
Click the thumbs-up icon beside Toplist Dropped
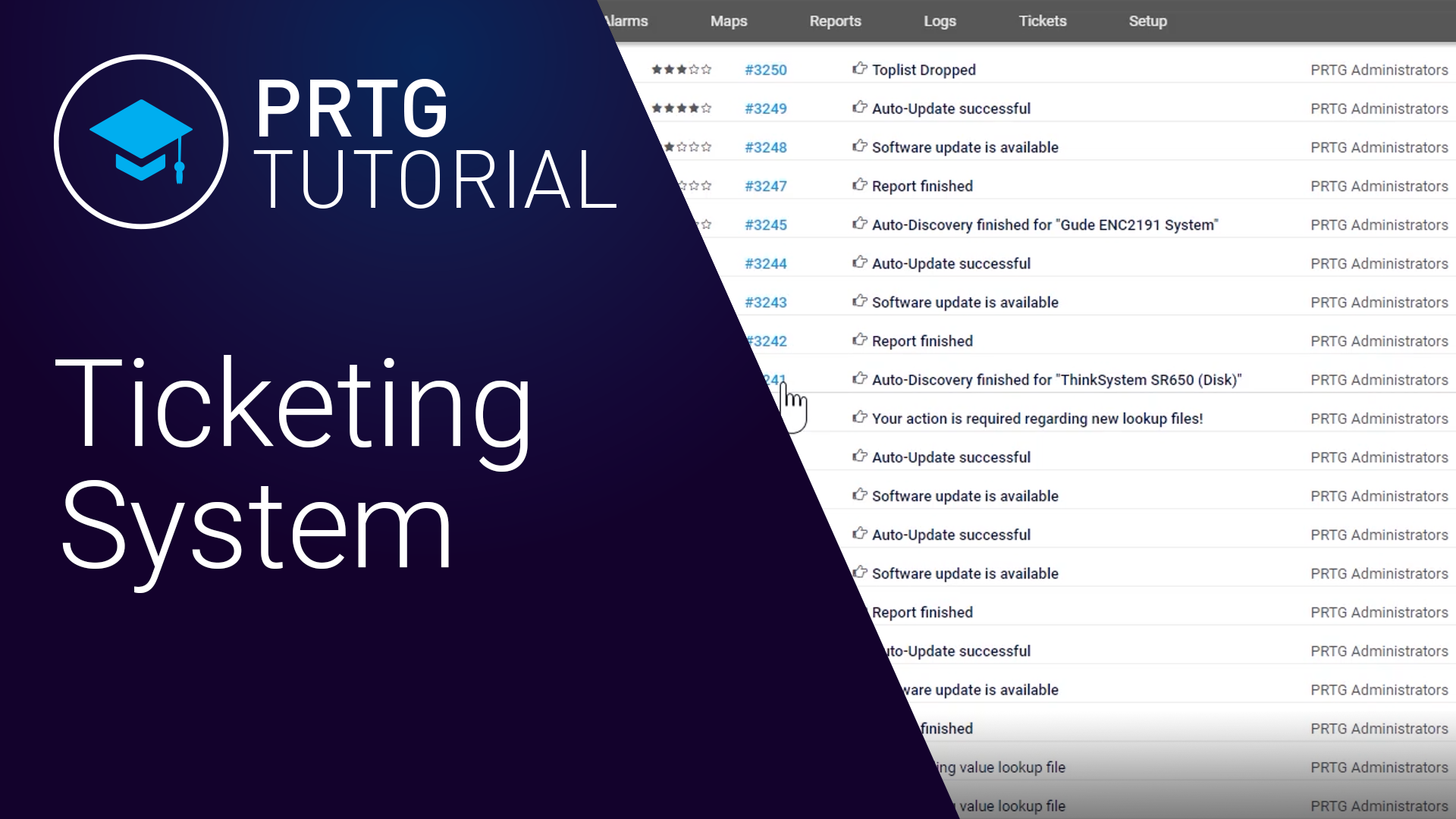coord(860,69)
